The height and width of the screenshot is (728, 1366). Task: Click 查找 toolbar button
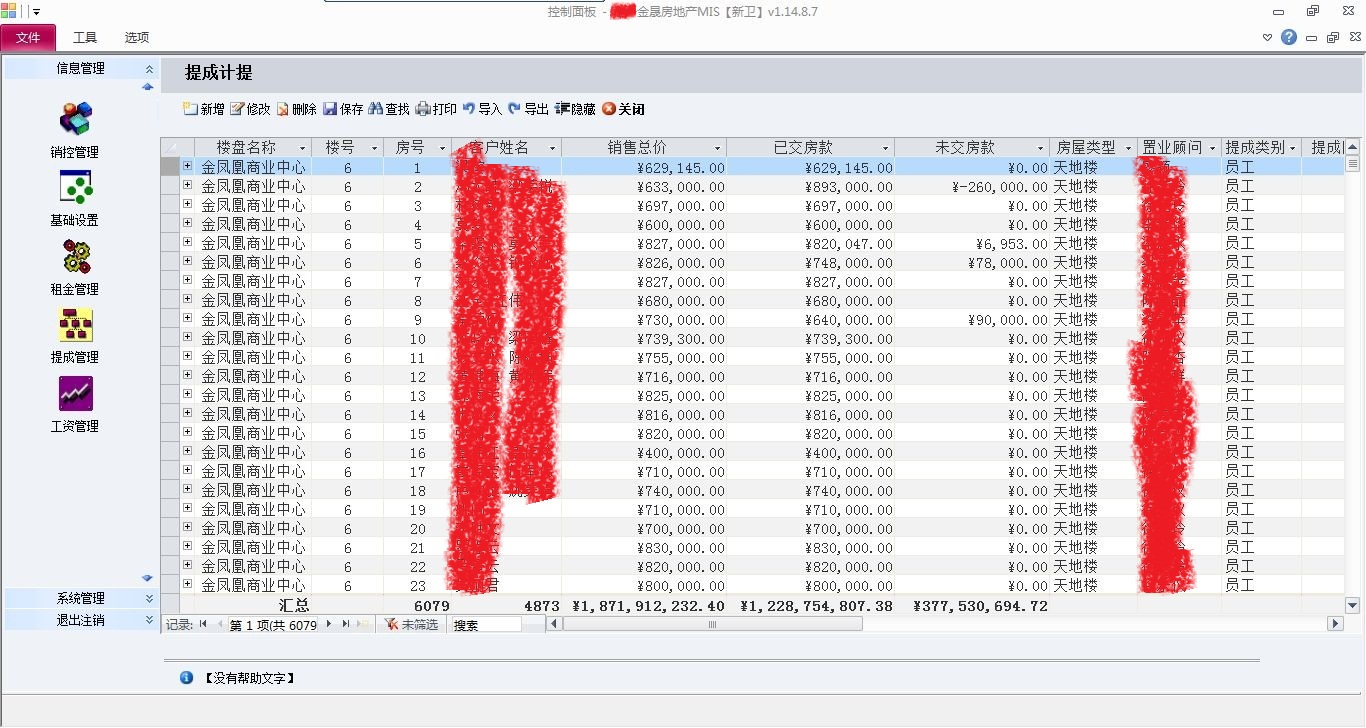point(389,109)
